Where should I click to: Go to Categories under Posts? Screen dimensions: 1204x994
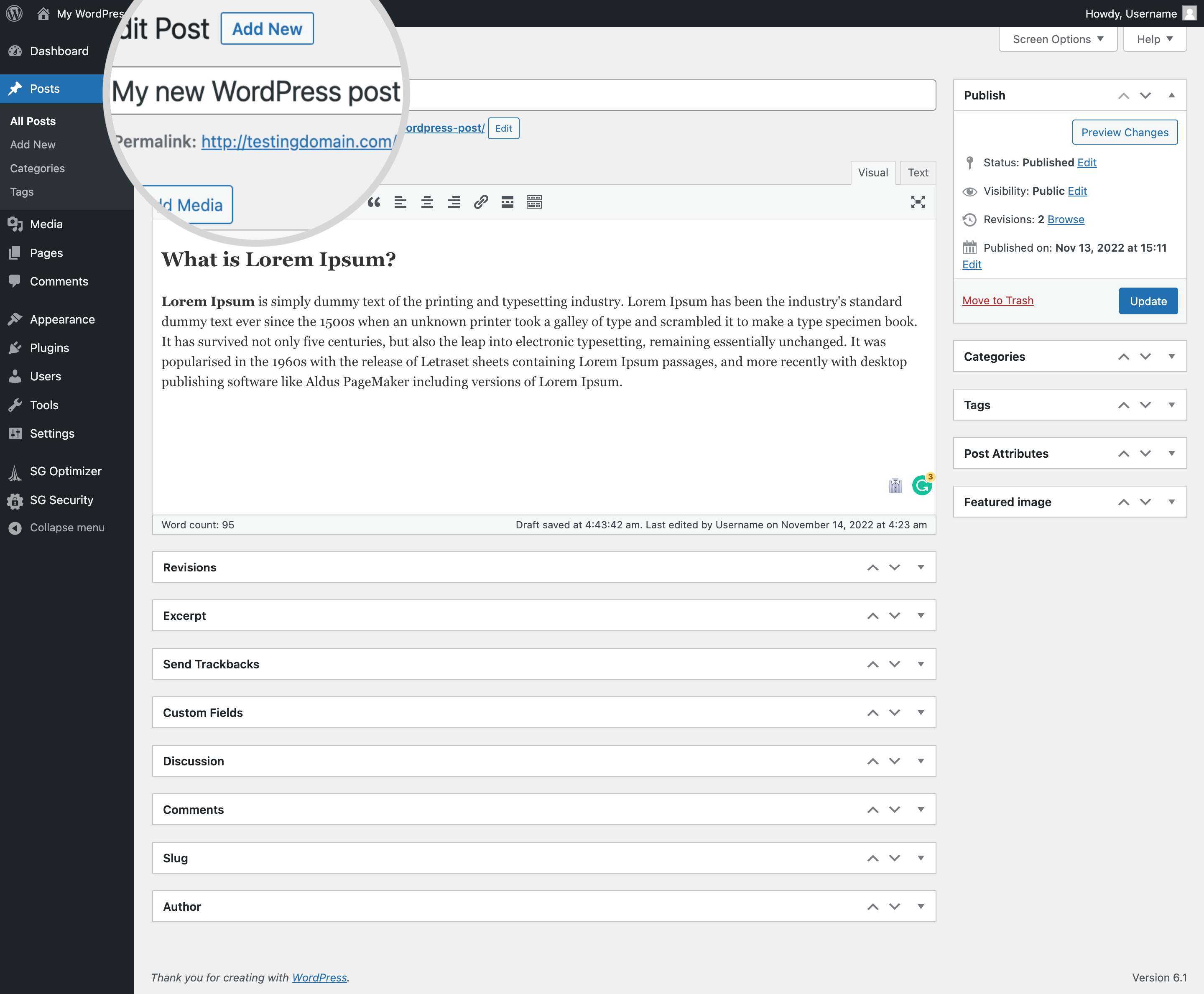pyautogui.click(x=37, y=168)
